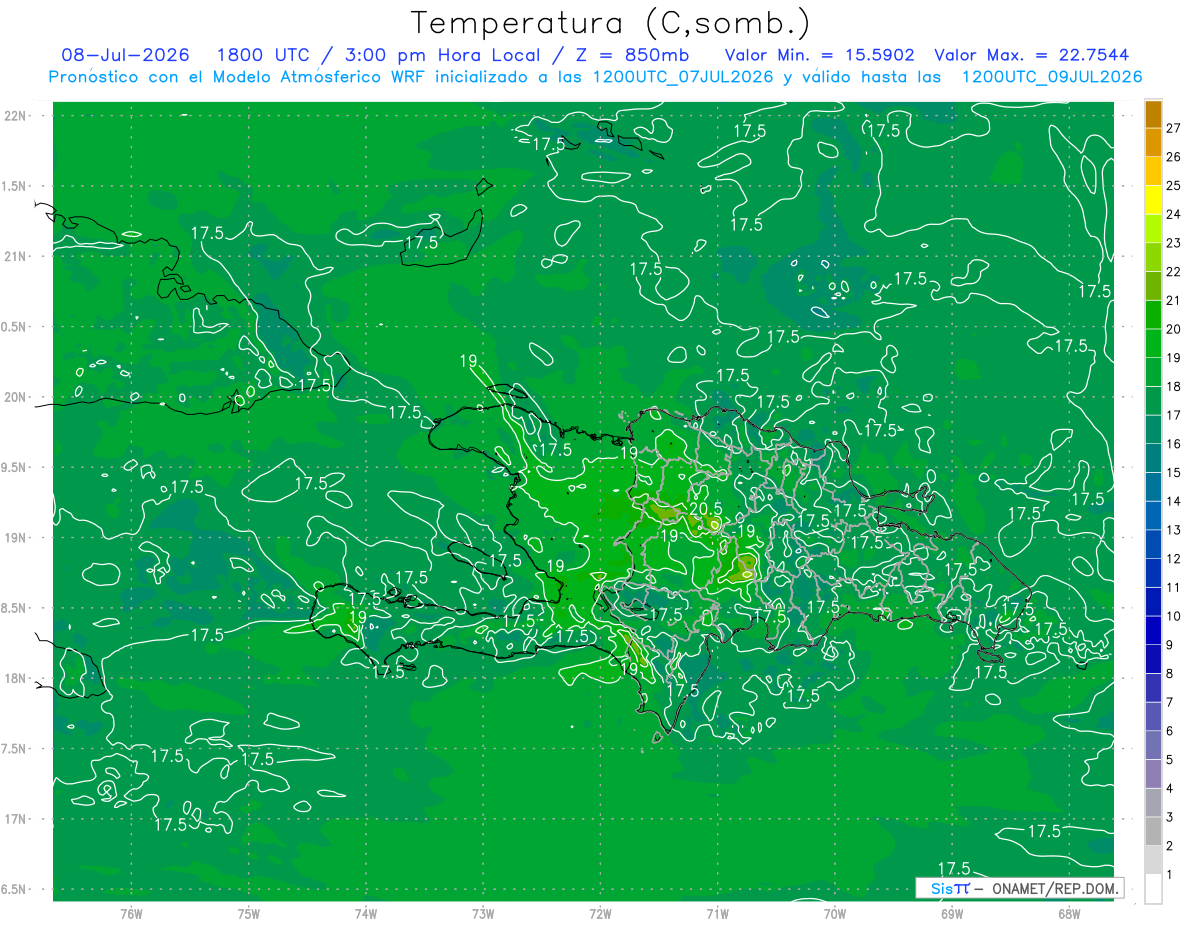Select the date text "08-Jul-2026"
The image size is (1200, 927).
click(125, 55)
